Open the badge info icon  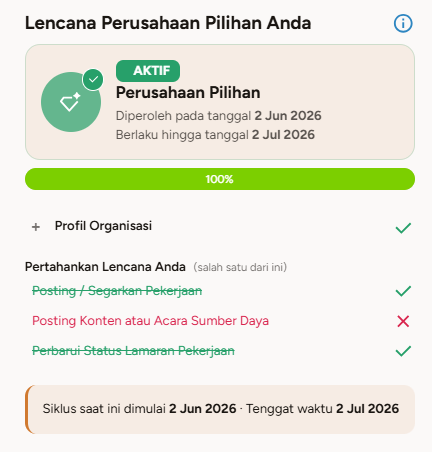pyautogui.click(x=403, y=23)
